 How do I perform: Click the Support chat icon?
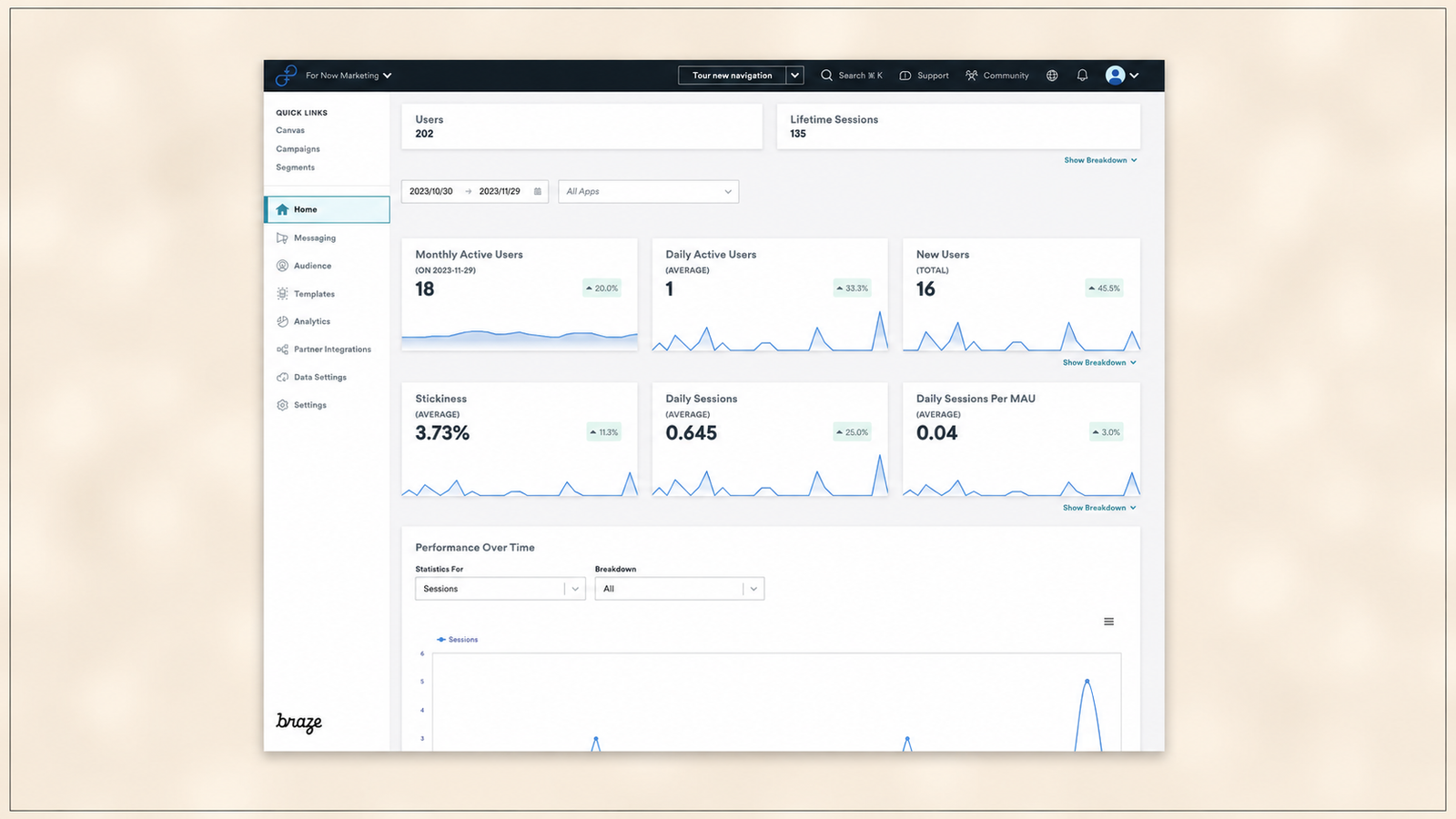(x=905, y=76)
